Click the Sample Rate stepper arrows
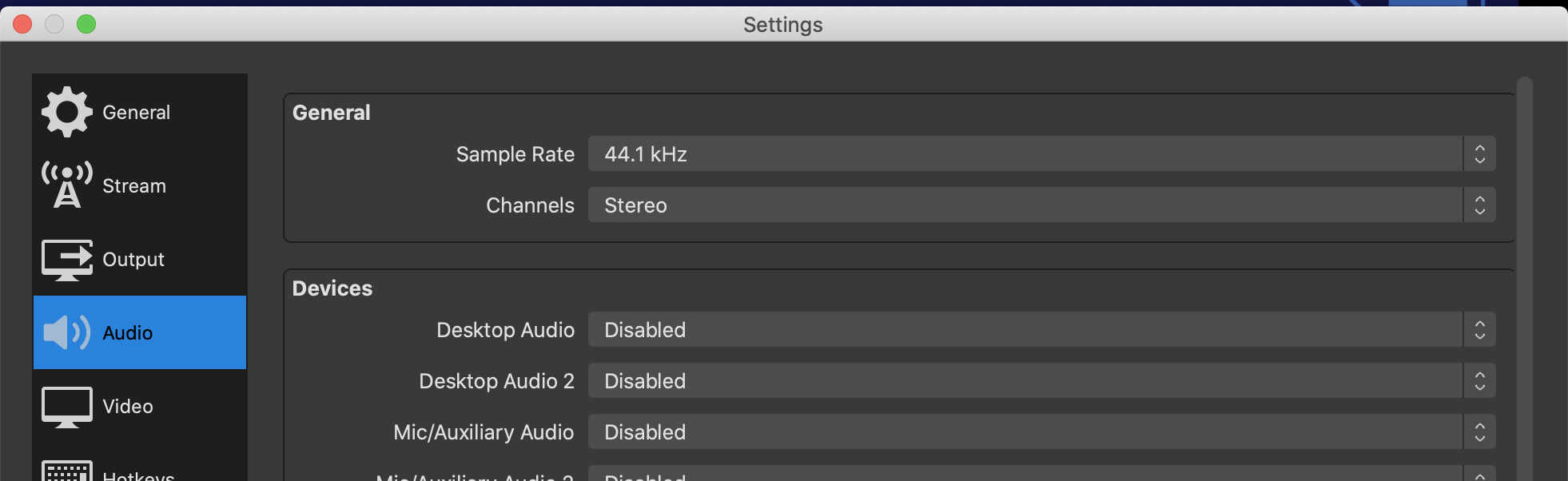 click(1480, 153)
